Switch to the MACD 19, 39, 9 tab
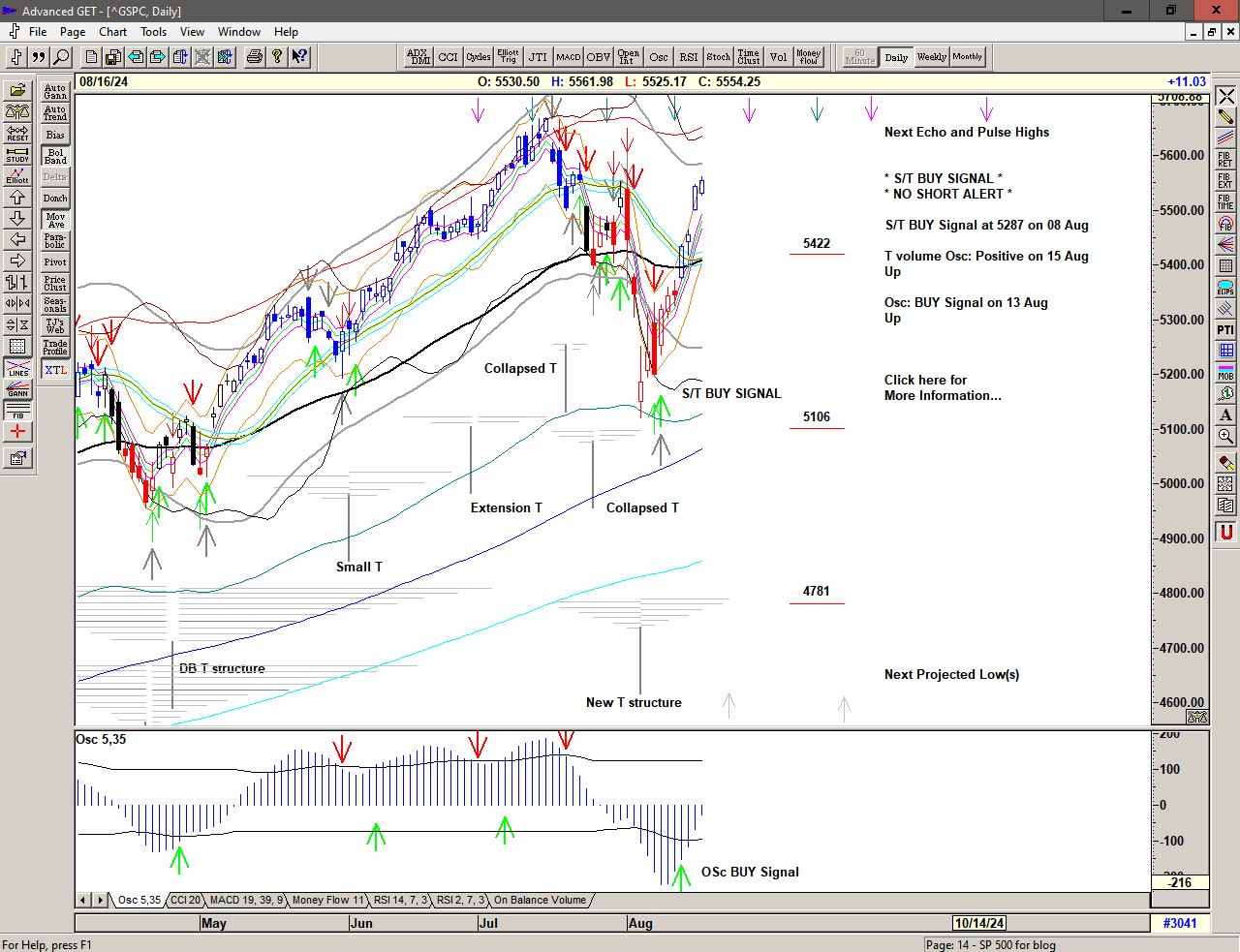 point(246,900)
